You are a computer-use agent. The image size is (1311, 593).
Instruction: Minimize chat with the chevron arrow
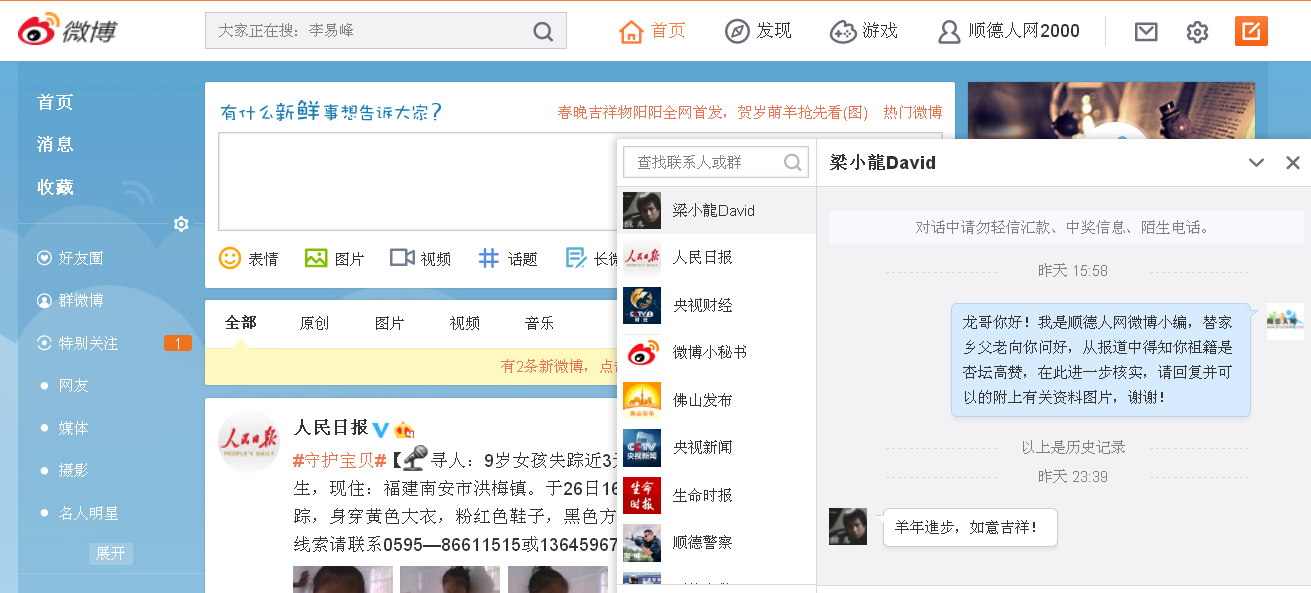[1257, 163]
